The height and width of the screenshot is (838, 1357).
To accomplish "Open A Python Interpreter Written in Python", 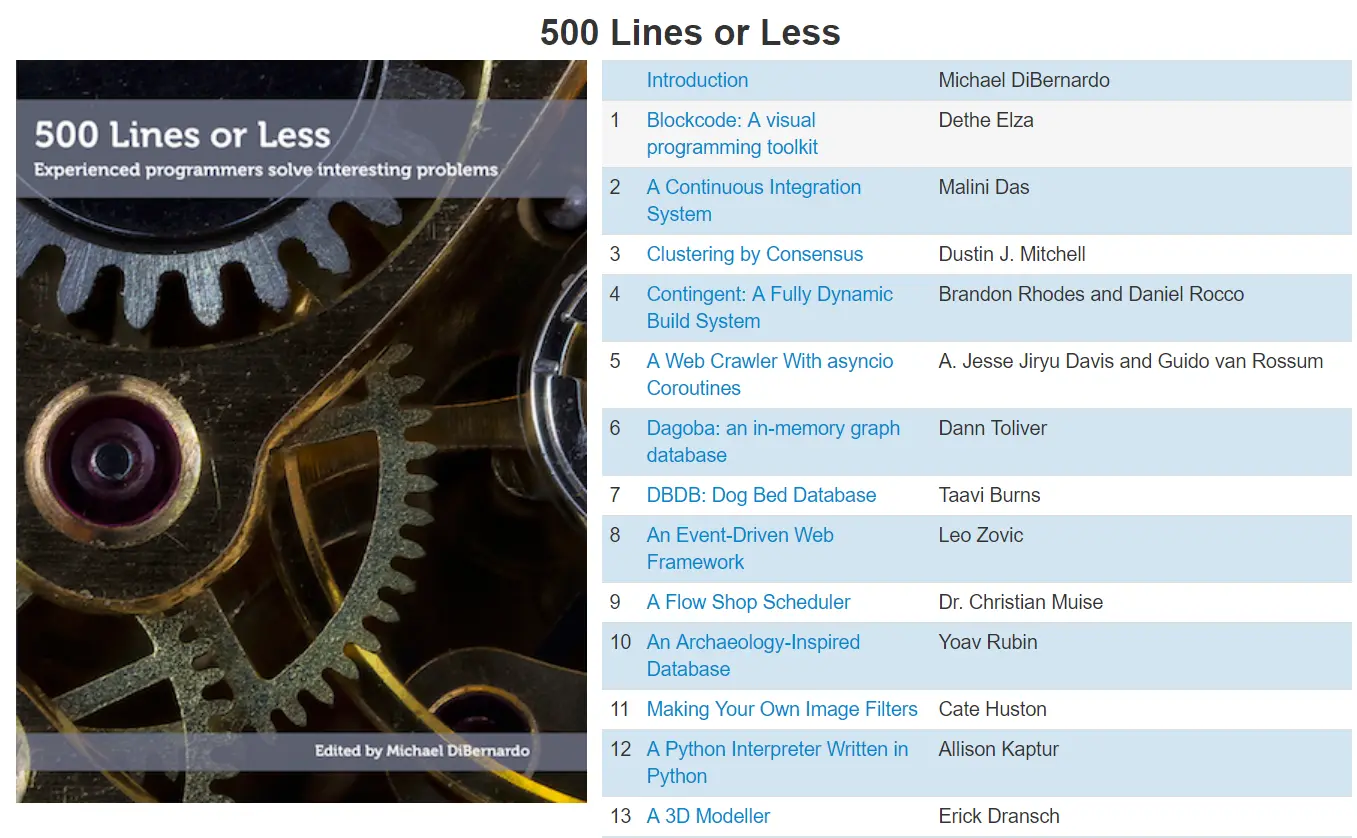I will coord(777,763).
